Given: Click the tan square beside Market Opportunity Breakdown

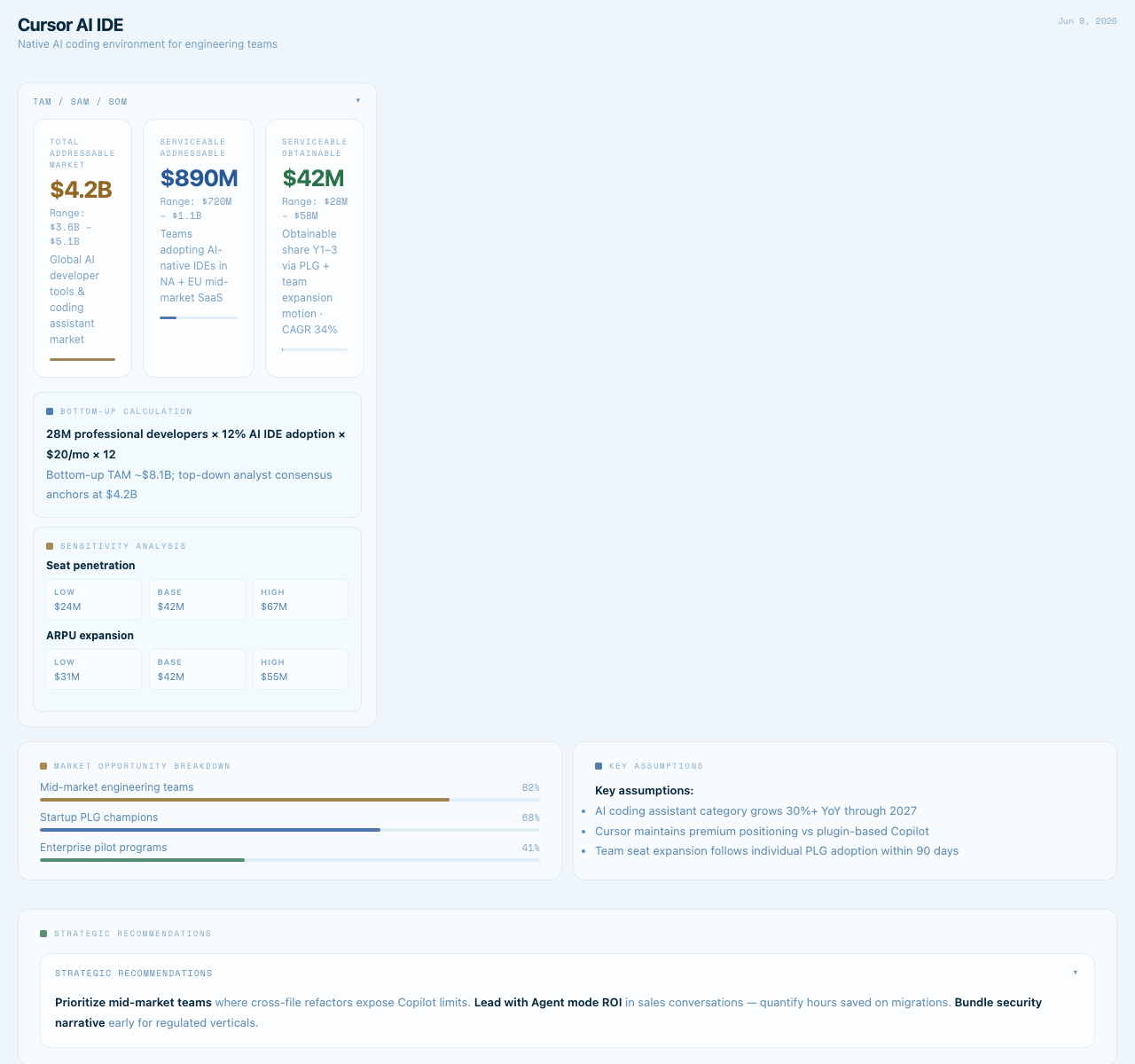Looking at the screenshot, I should [43, 766].
